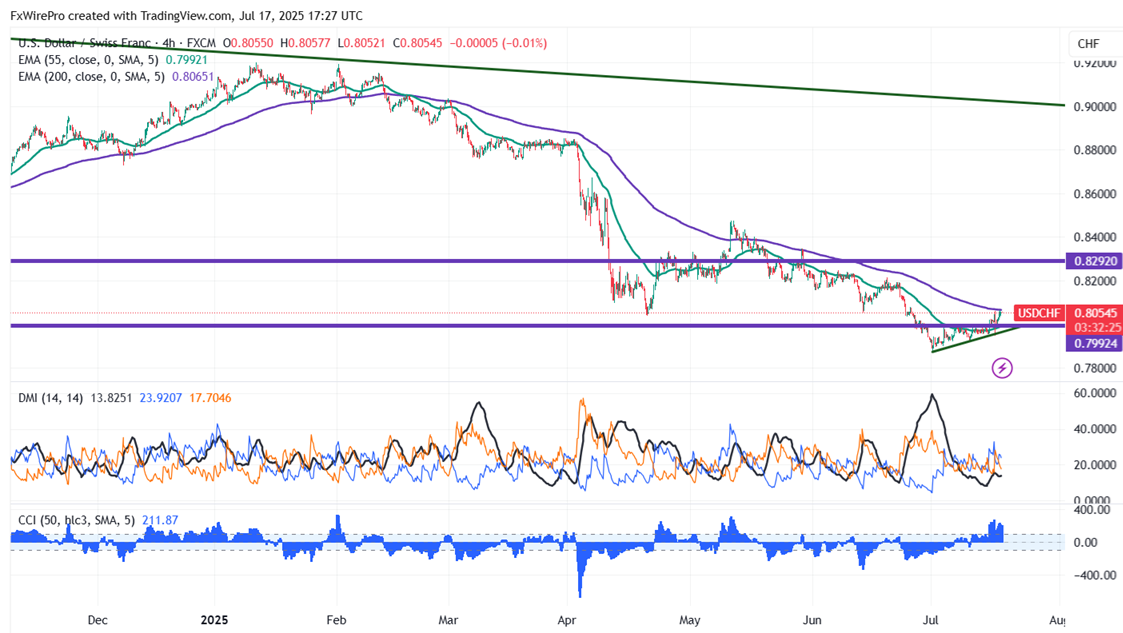Click the Dec label on time axis
This screenshot has height=633, width=1123.
pyautogui.click(x=97, y=619)
